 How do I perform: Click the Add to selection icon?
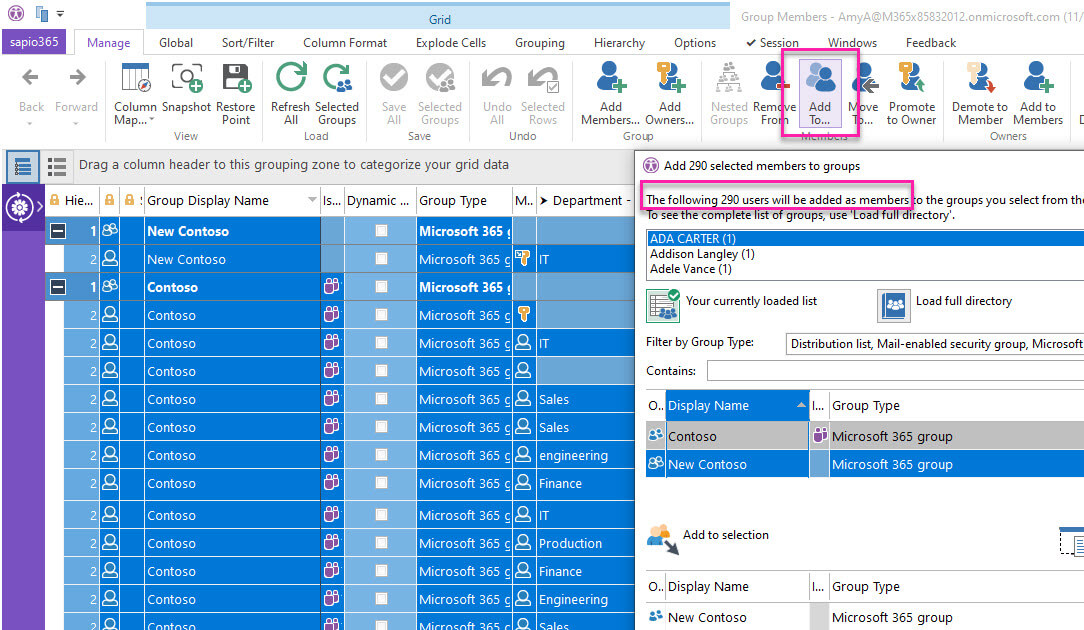663,539
